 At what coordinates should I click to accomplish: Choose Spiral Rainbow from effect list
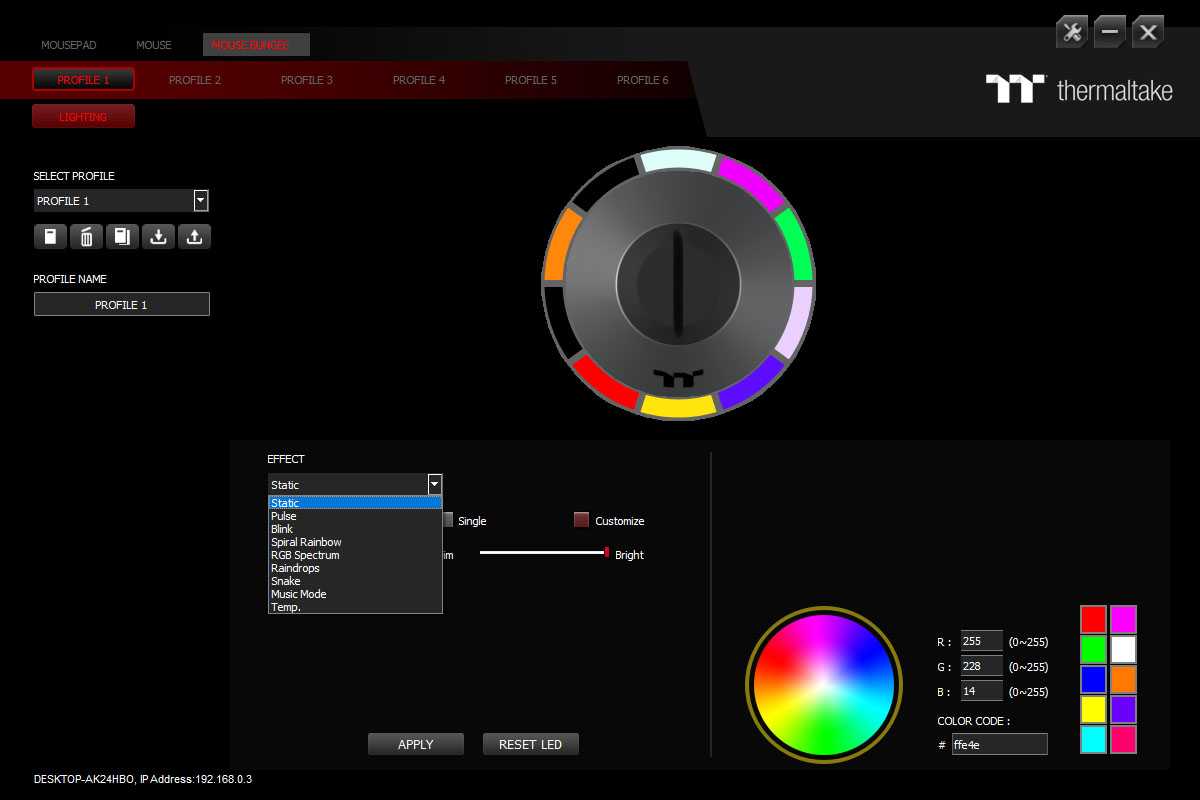(306, 542)
